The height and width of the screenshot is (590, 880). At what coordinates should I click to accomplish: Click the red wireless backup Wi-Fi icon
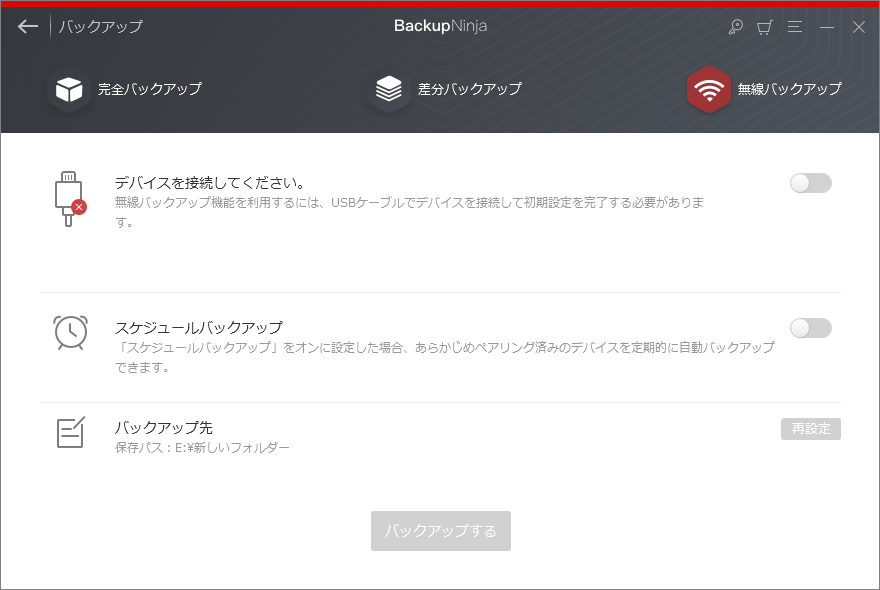click(x=709, y=89)
